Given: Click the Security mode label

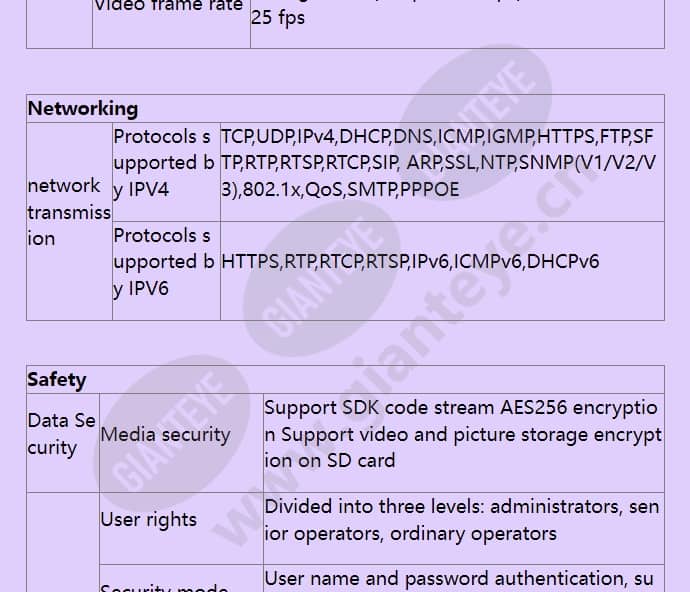Looking at the screenshot, I should click(164, 587).
